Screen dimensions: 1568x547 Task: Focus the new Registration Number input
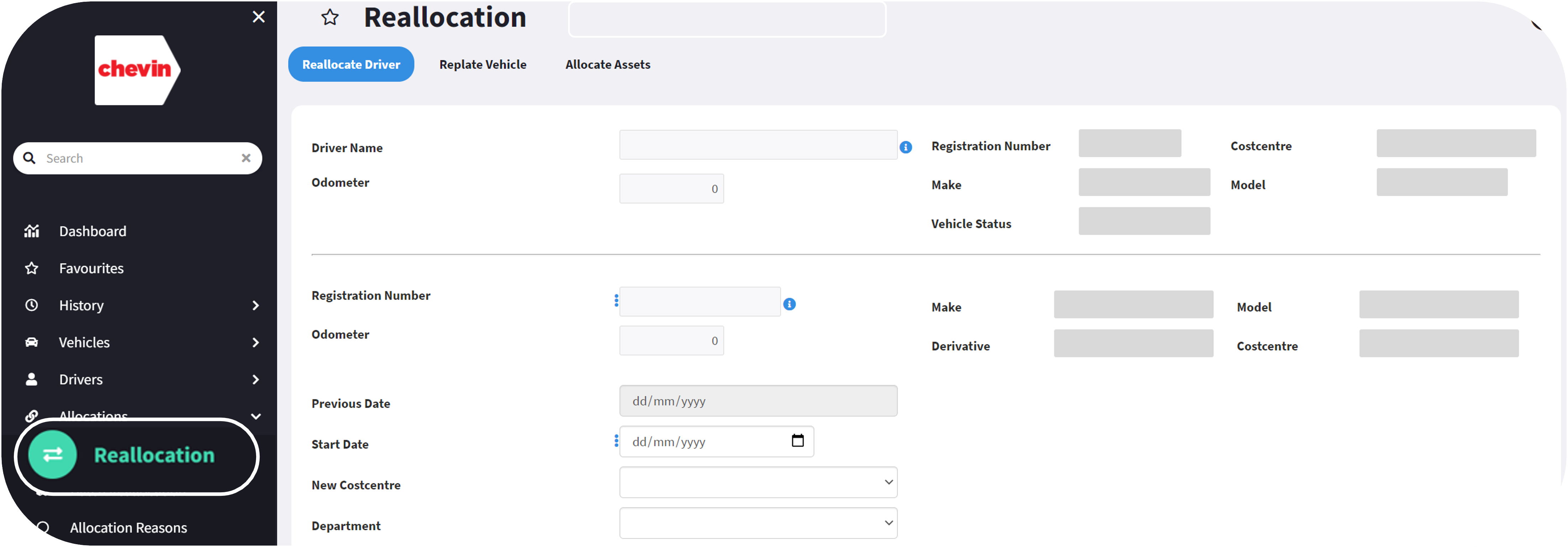pos(700,302)
